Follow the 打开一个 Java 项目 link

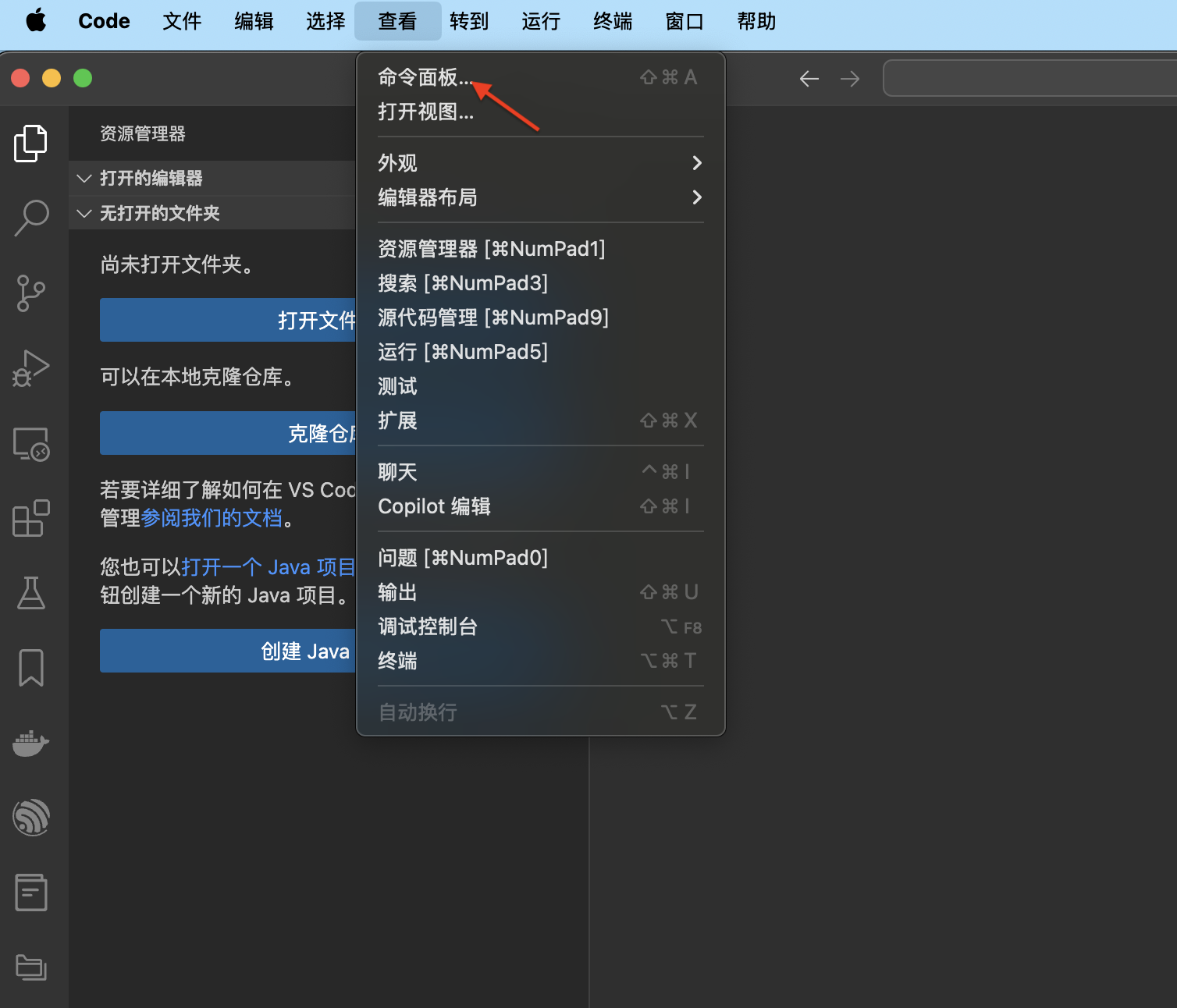(x=268, y=567)
